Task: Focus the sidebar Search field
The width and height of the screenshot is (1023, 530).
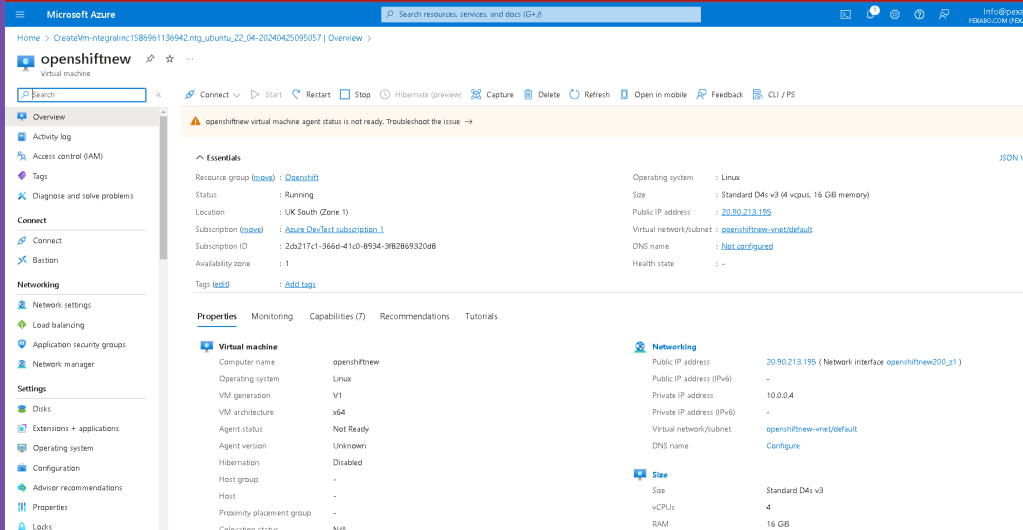Action: pos(82,95)
